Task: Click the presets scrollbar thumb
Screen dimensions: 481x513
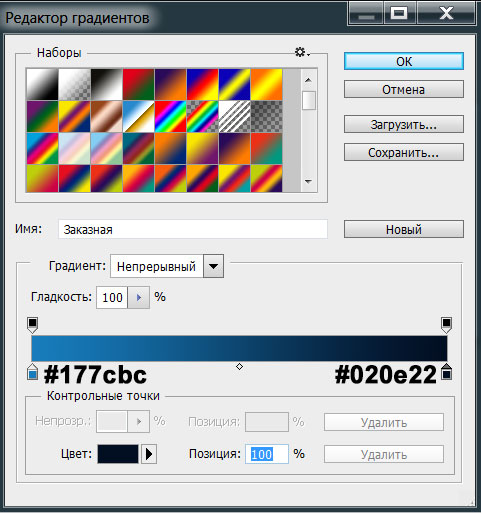Action: click(309, 101)
